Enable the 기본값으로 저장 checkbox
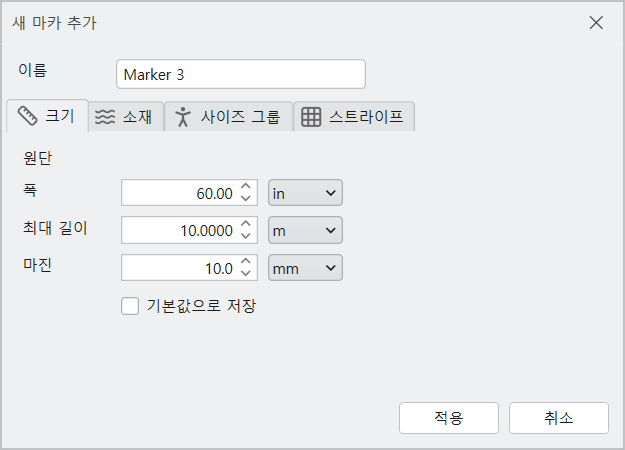This screenshot has height=450, width=625. (130, 306)
